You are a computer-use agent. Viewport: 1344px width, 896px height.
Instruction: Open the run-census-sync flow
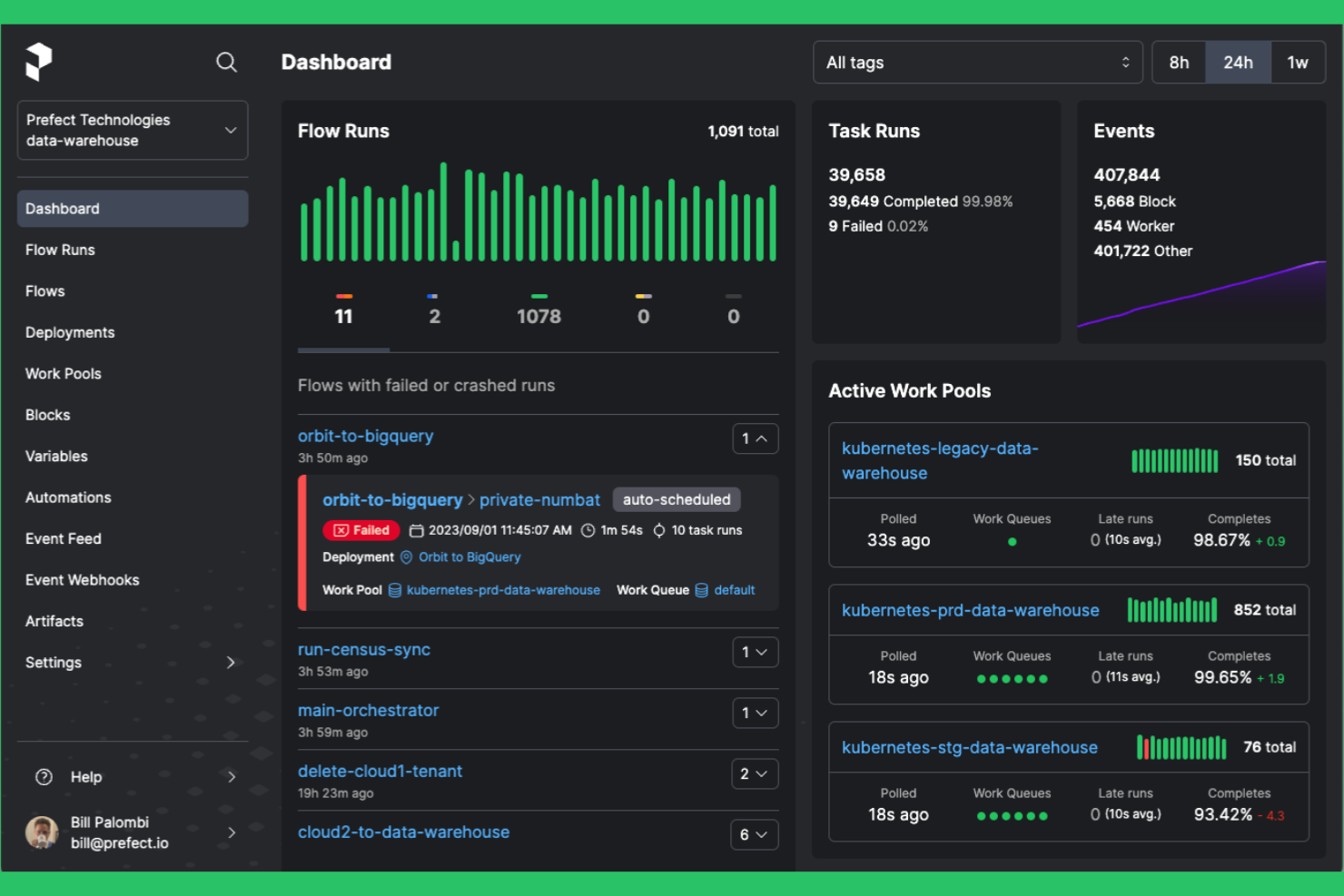(364, 649)
